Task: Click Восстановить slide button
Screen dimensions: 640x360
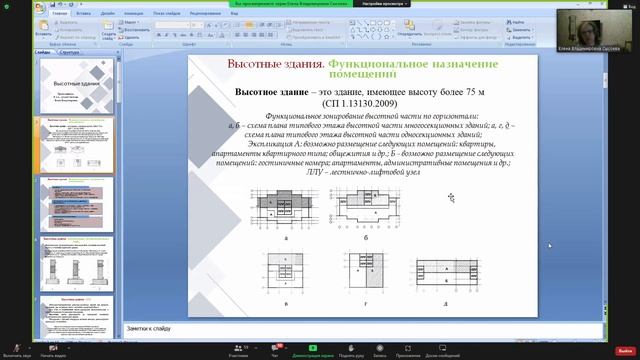Action: [x=134, y=30]
